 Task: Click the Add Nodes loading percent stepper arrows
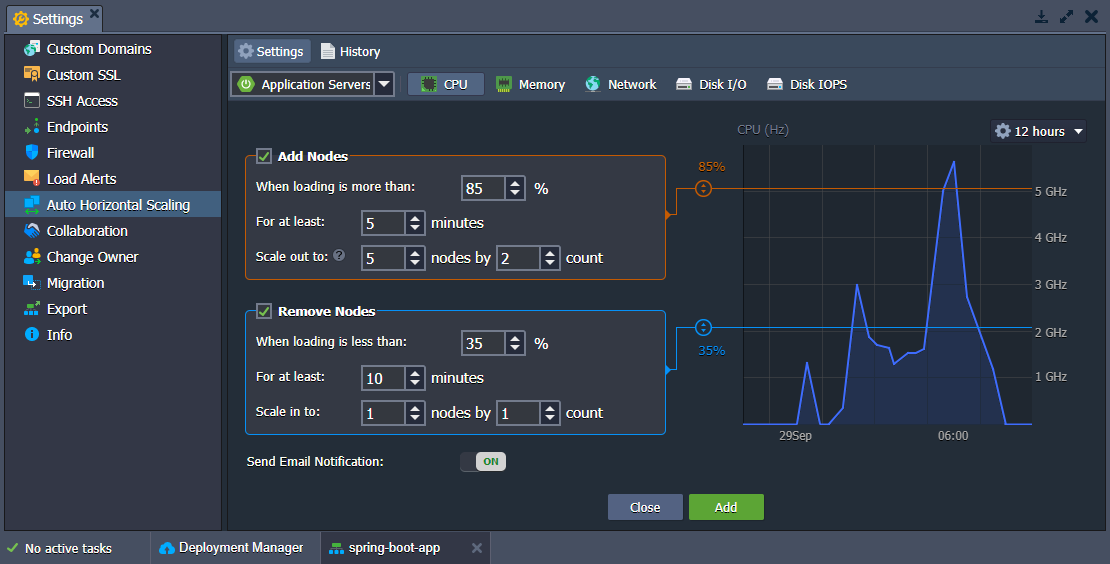(x=515, y=188)
